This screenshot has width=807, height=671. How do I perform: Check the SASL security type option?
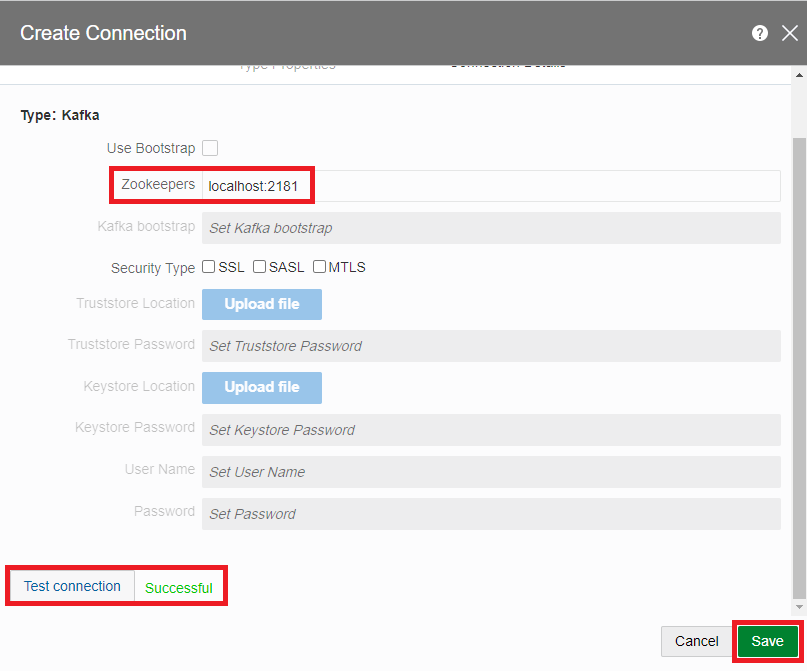click(x=259, y=267)
